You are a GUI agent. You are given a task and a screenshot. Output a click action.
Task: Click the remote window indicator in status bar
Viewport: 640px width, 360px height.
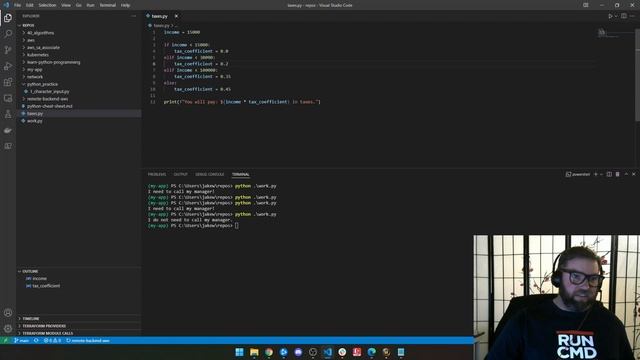pos(5,340)
